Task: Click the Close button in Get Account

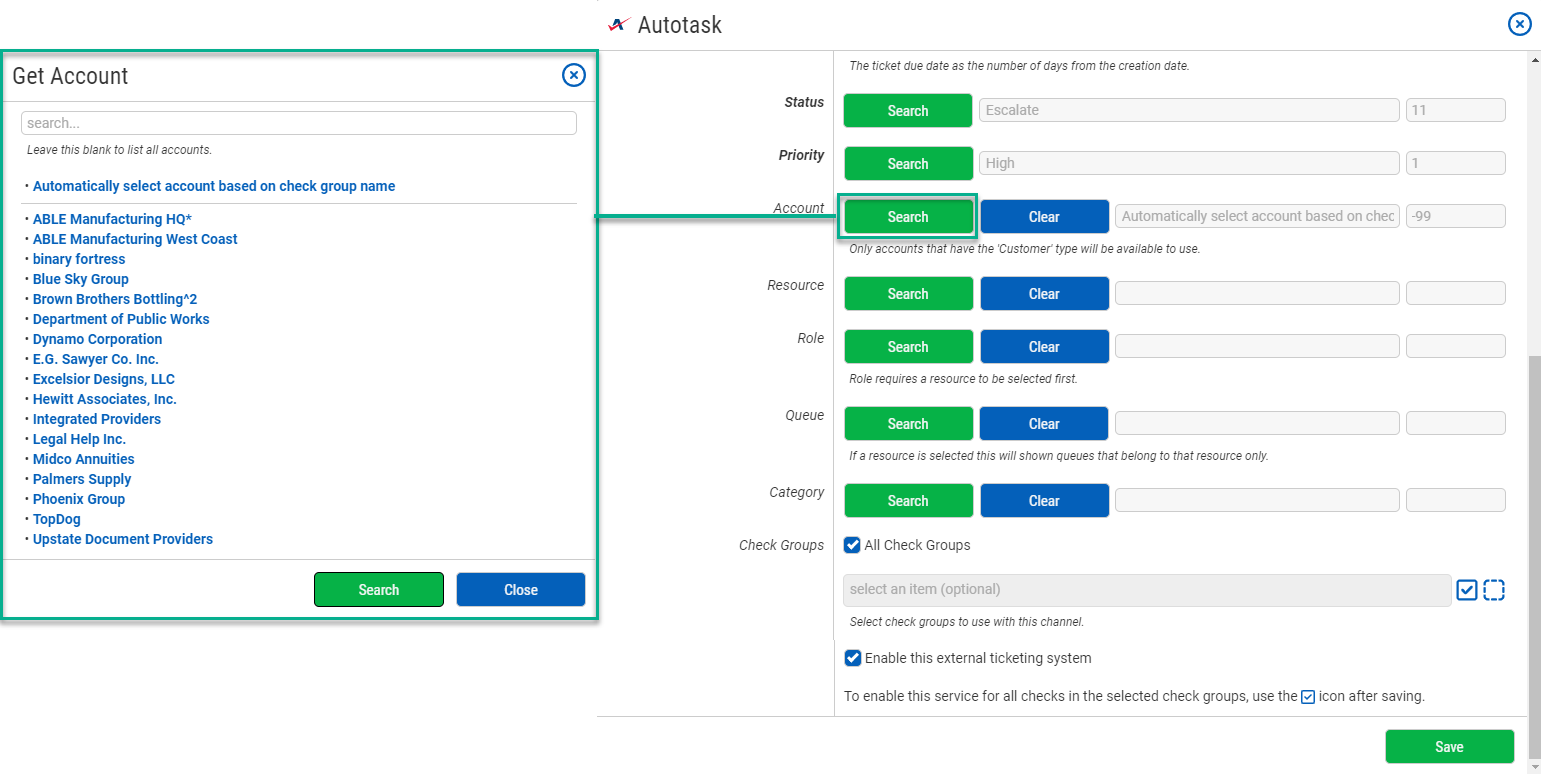Action: (520, 590)
